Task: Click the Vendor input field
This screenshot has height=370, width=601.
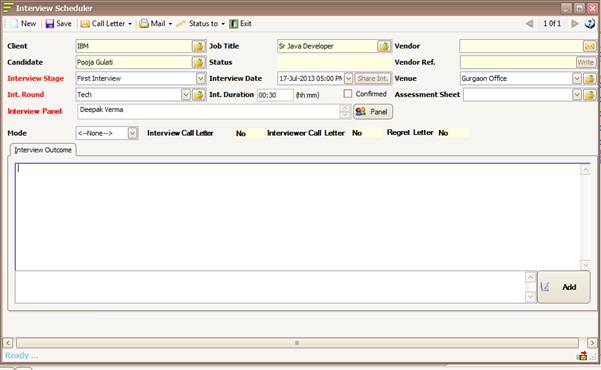Action: point(521,46)
